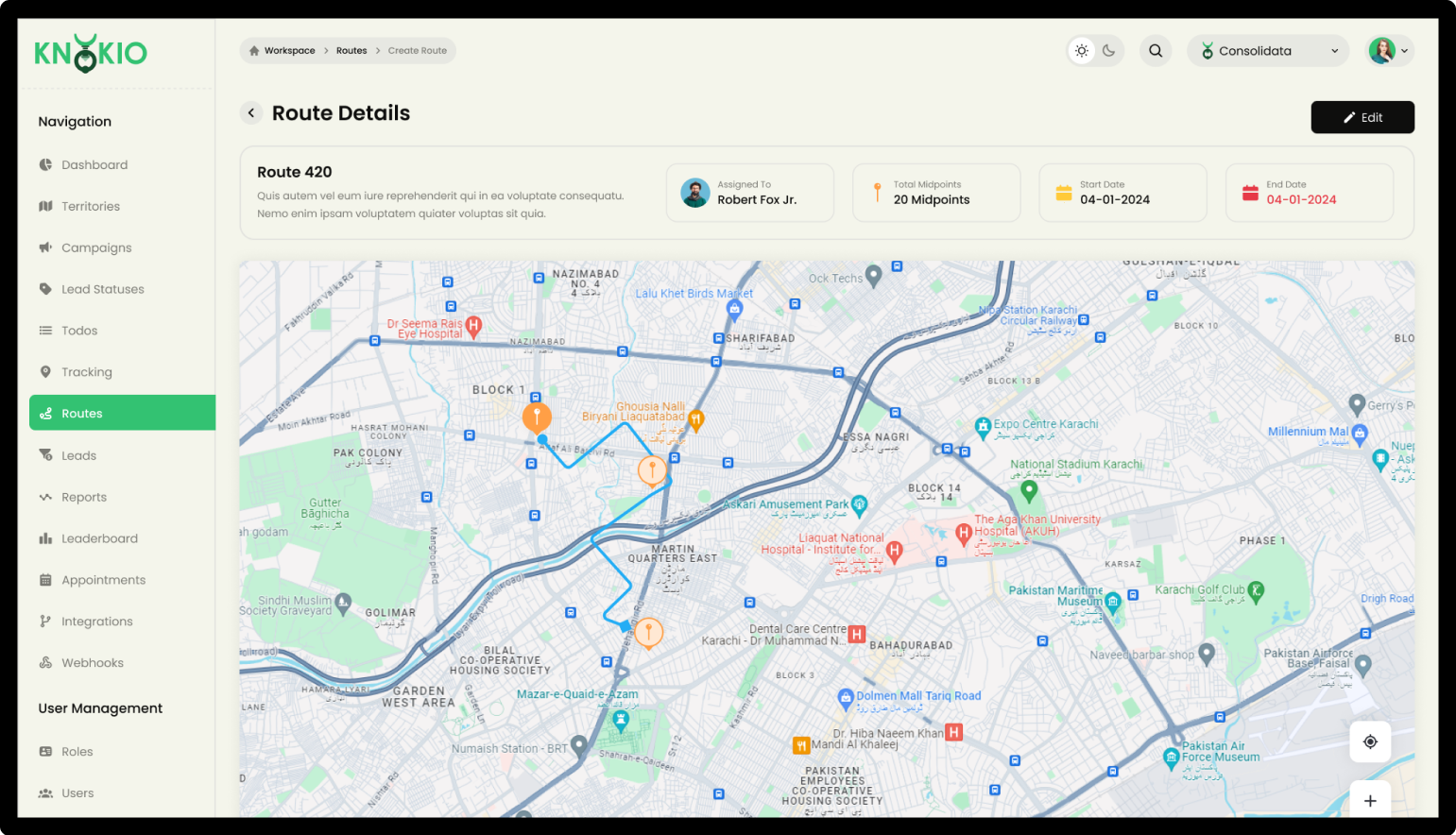
Task: Click the Tracking location pin icon
Action: 45,372
